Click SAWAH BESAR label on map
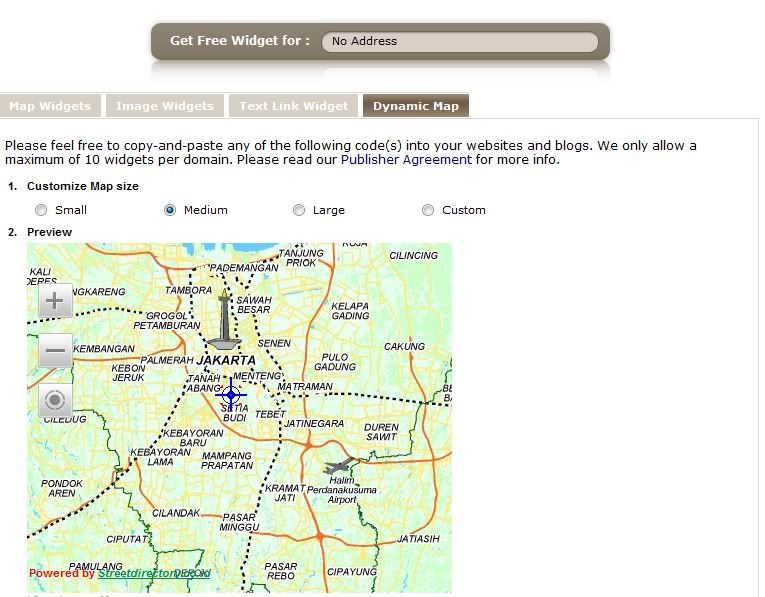765x597 pixels. coord(254,305)
